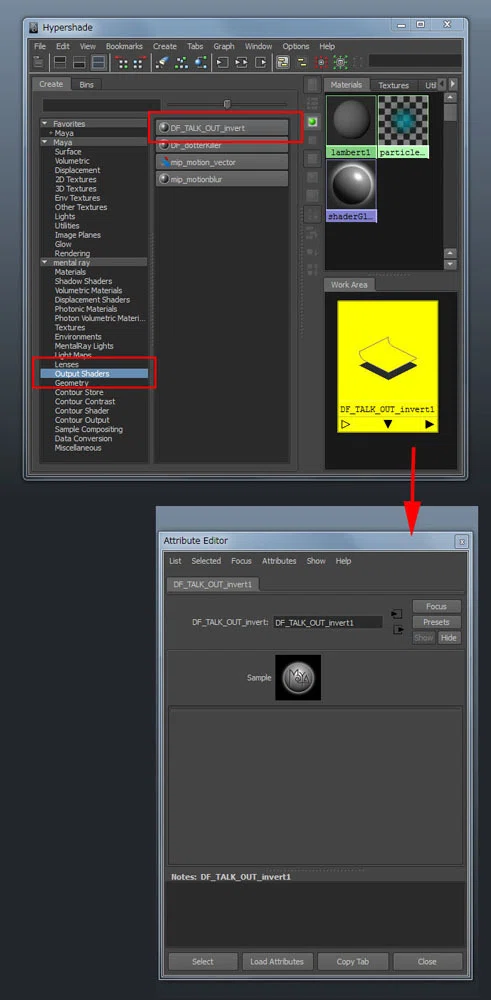Screen dimensions: 491x1000
Task: Select Contour Shader in the tree
Action: point(82,411)
